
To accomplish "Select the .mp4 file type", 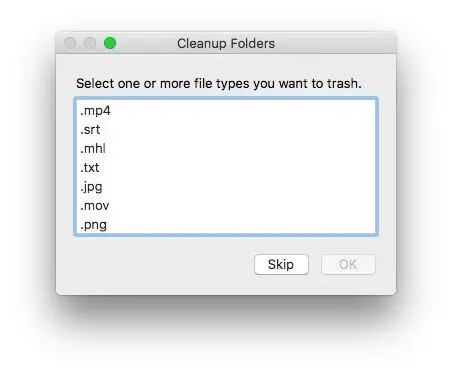I will click(226, 110).
